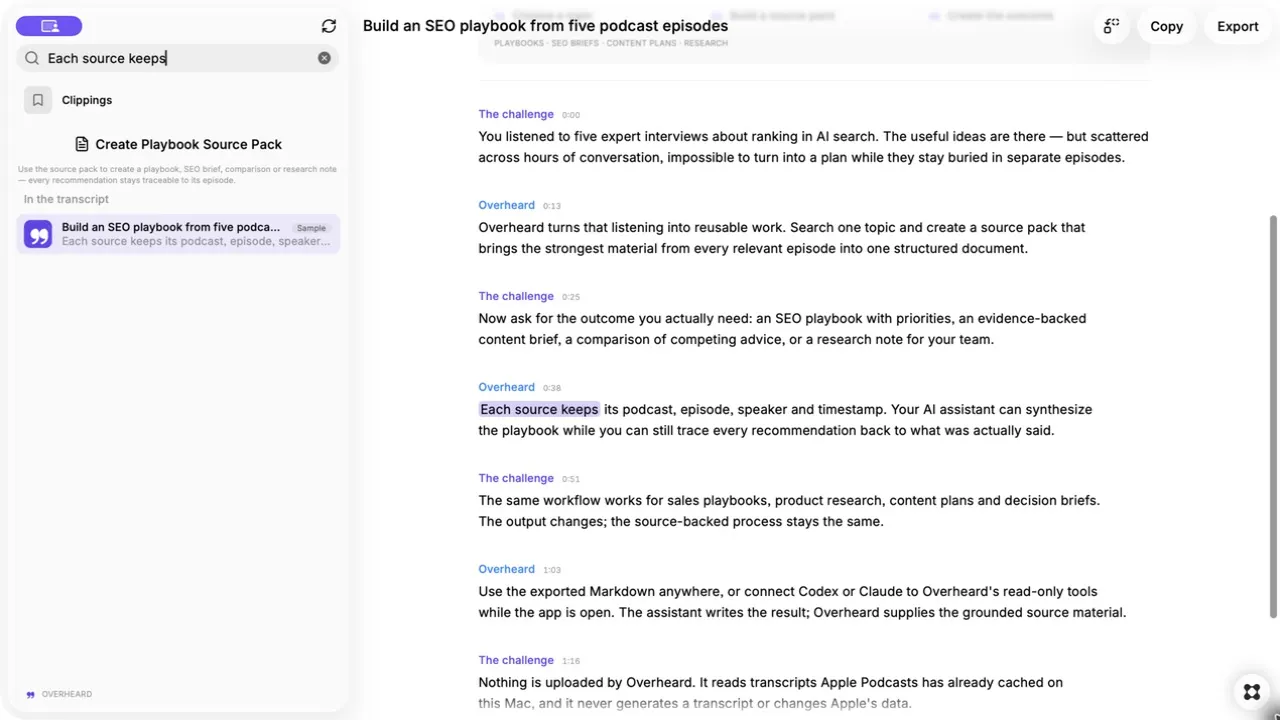Click 'The challenge' speaker label at 1:16
Viewport: 1280px width, 720px height.
516,660
